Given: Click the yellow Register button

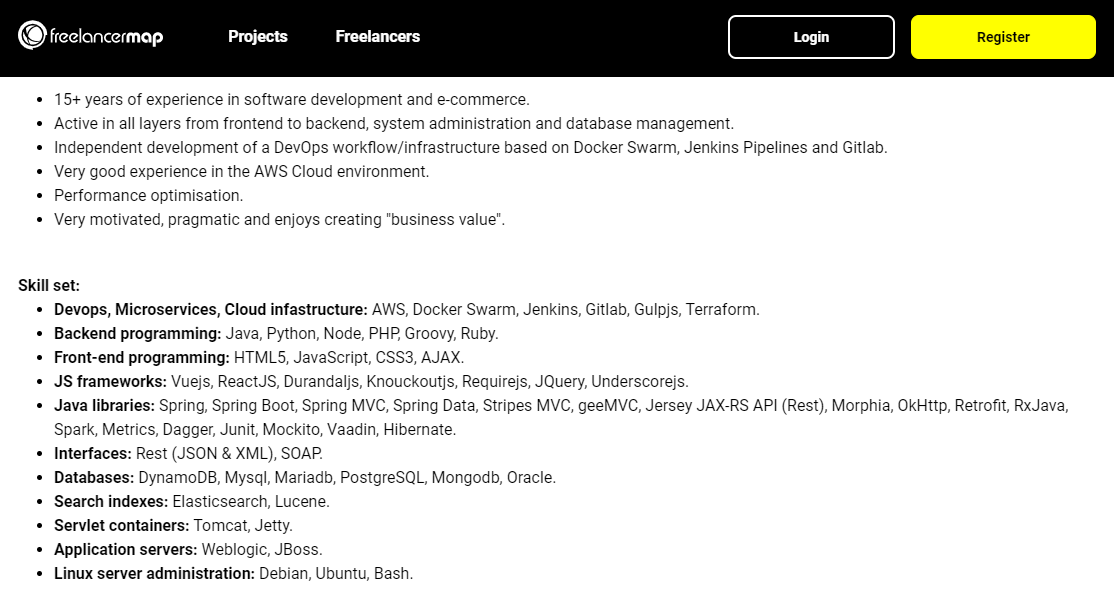Looking at the screenshot, I should tap(1003, 37).
